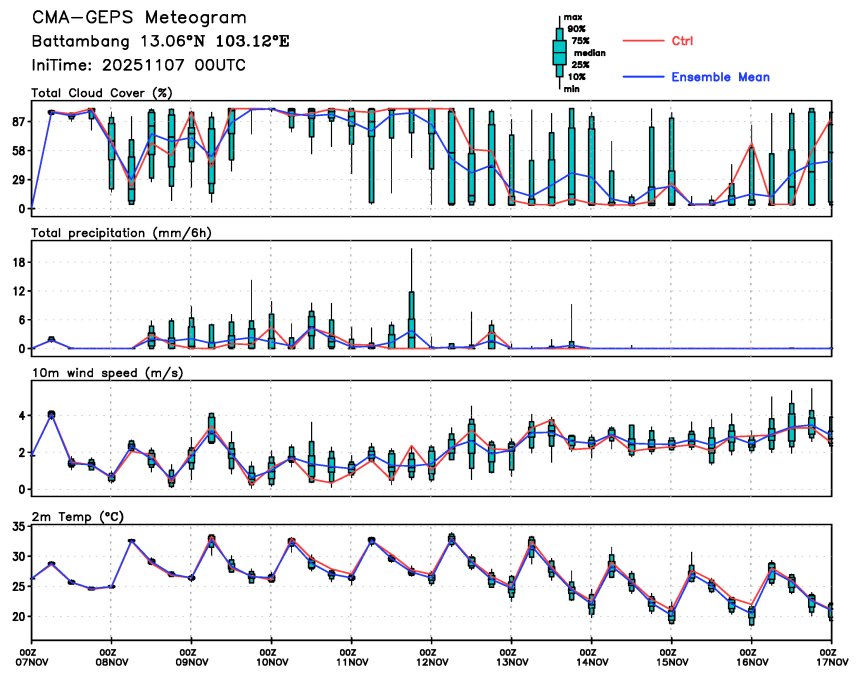Click the Total Cloud Cover (%) panel title
The width and height of the screenshot is (860, 678).
coord(102,93)
